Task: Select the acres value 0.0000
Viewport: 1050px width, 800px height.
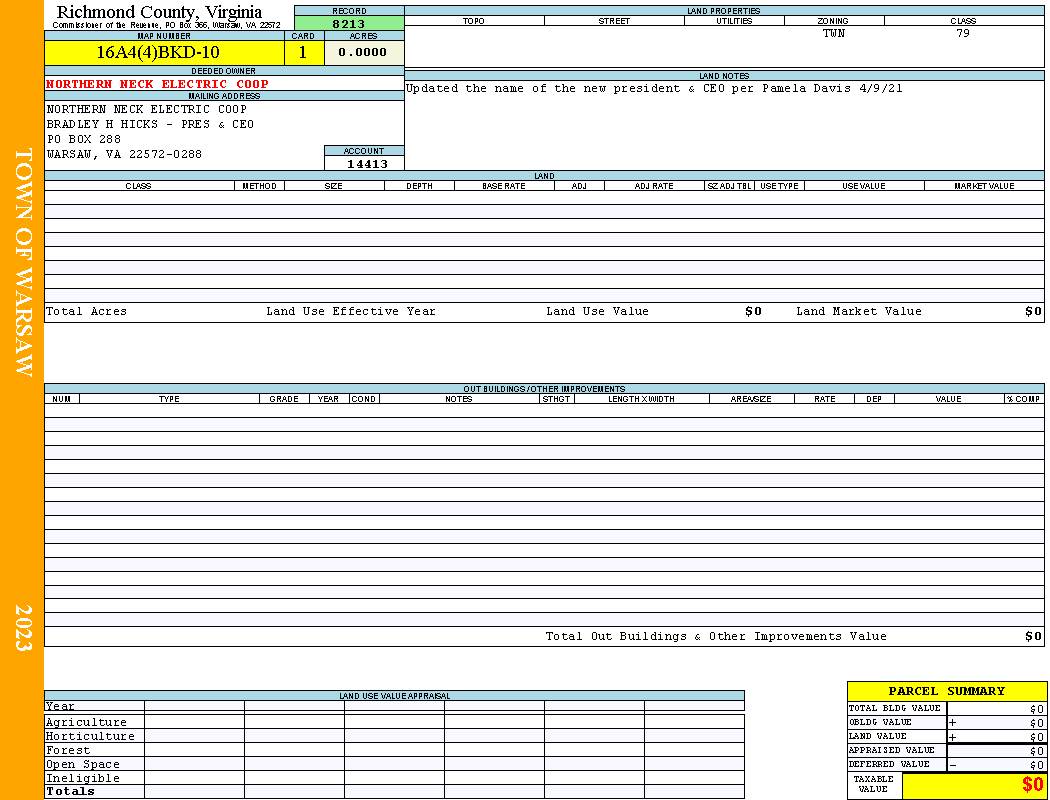Action: coord(362,52)
